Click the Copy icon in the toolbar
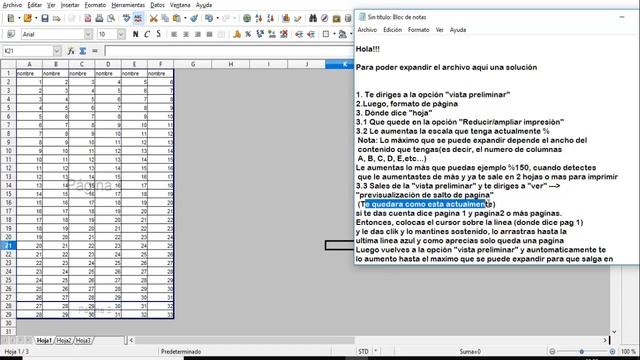This screenshot has width=640, height=360. click(165, 18)
